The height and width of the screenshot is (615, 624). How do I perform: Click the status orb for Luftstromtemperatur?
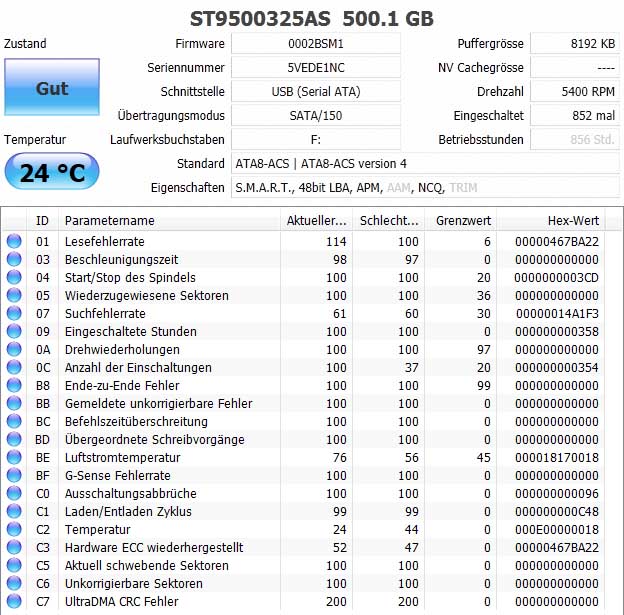pos(14,457)
